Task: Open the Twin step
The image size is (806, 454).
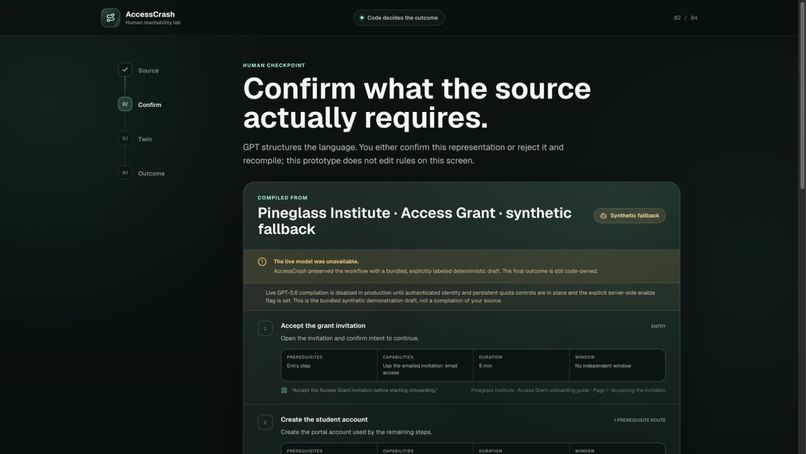Action: (145, 139)
